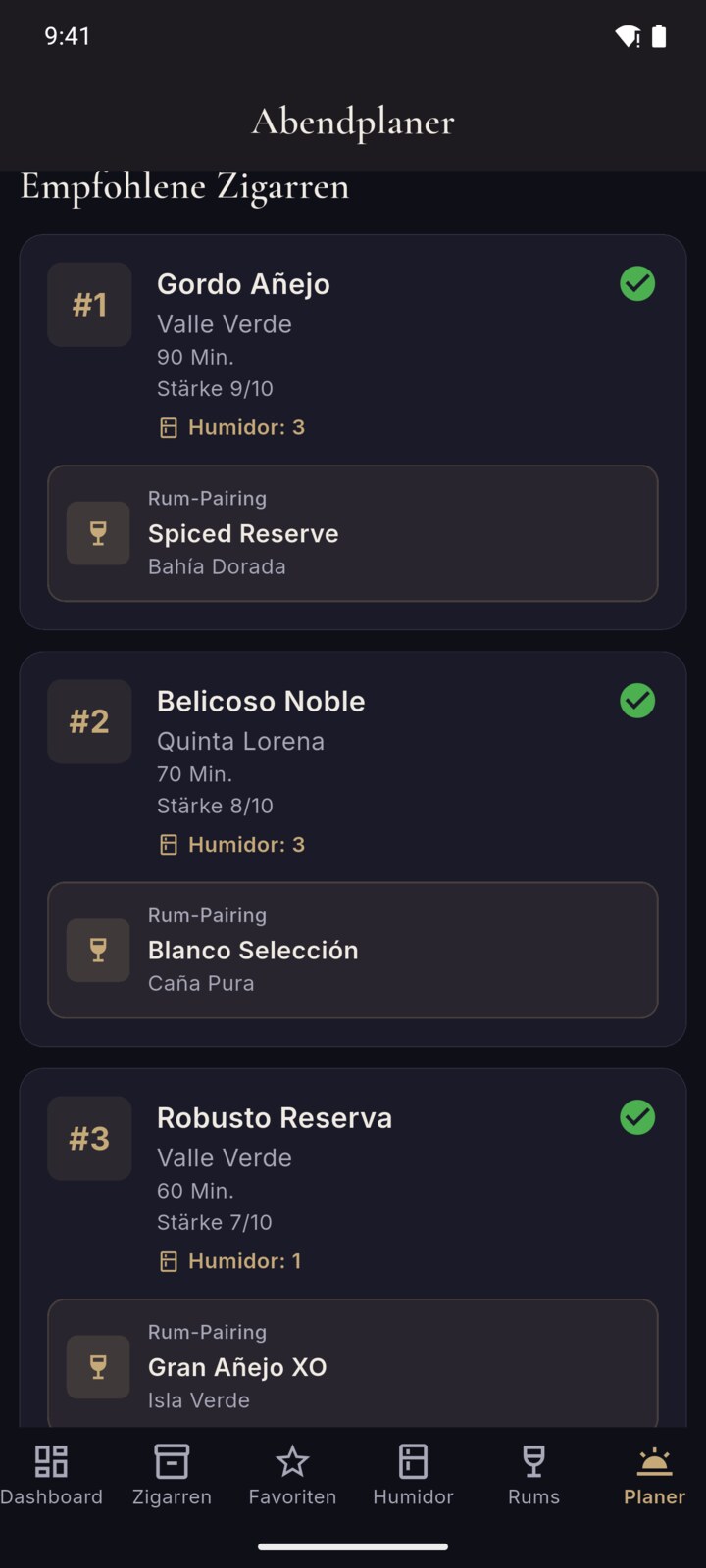Open the Favoriten star tab
706x1568 pixels.
(x=292, y=1461)
